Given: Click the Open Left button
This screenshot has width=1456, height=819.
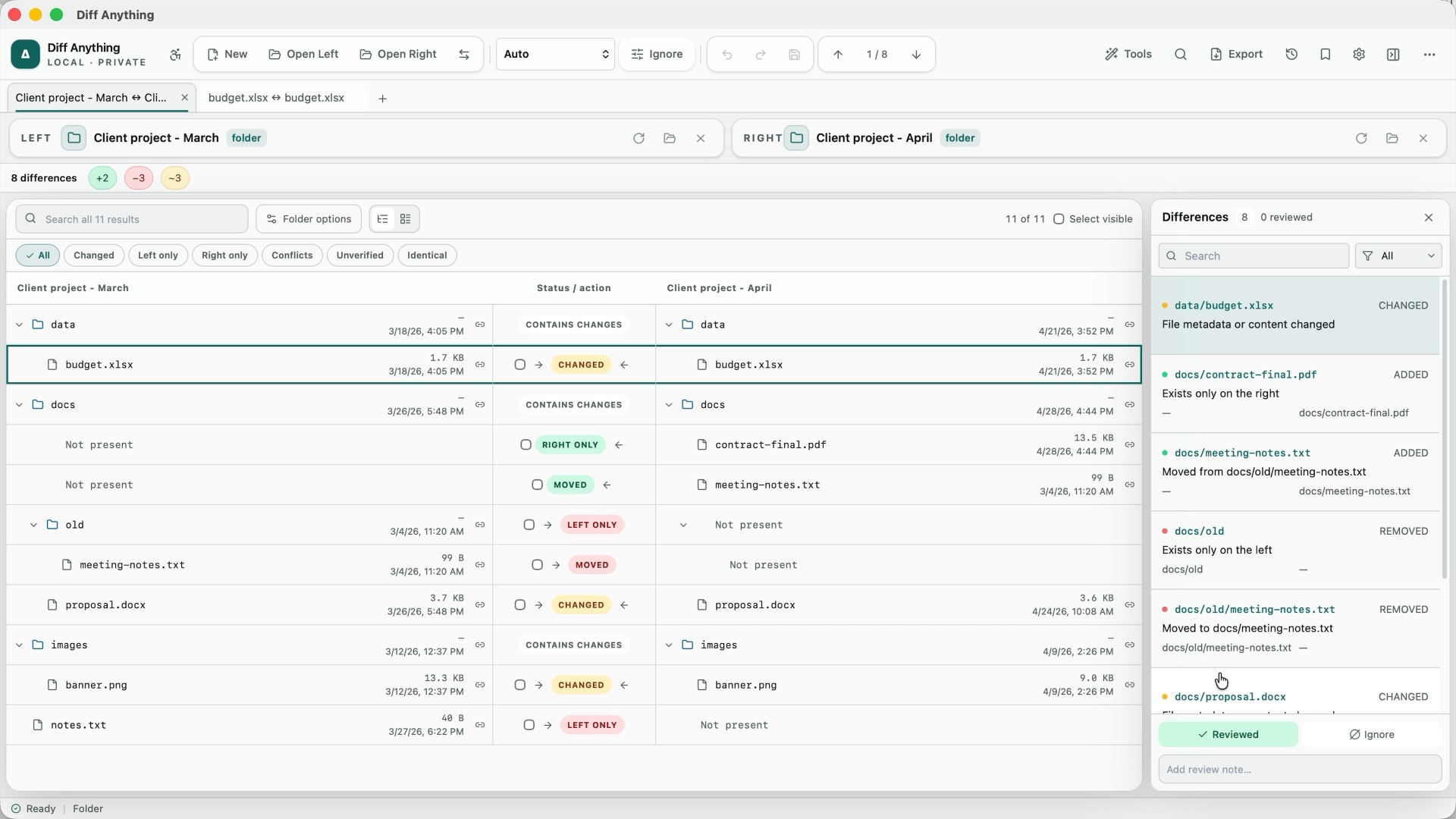Looking at the screenshot, I should [303, 55].
